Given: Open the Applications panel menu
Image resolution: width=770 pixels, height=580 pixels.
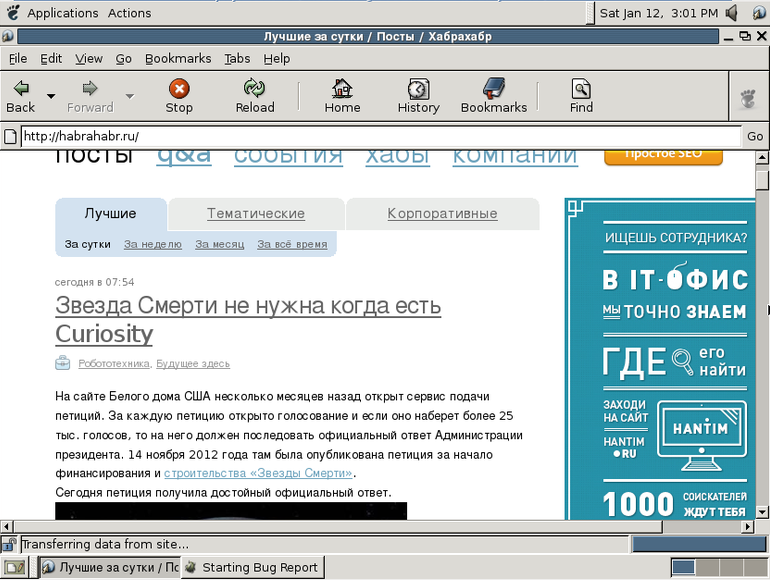Looking at the screenshot, I should (x=62, y=13).
